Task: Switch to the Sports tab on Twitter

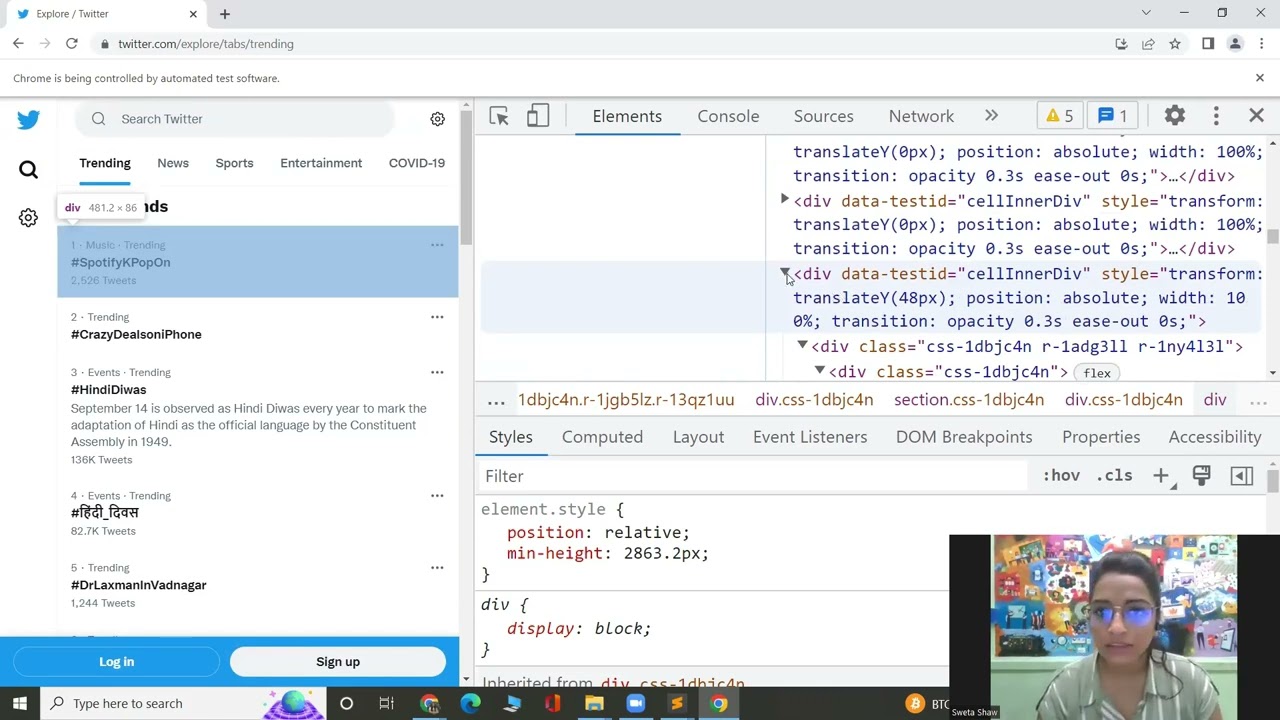Action: pyautogui.click(x=234, y=163)
